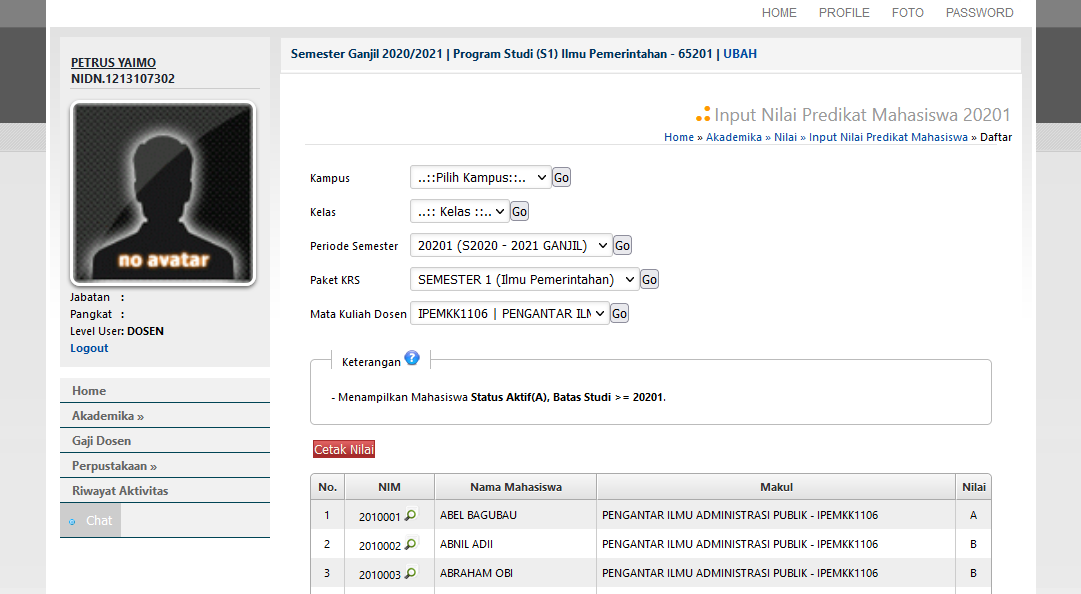The width and height of the screenshot is (1081, 594).
Task: Expand the Akademika sidebar menu
Action: [108, 416]
